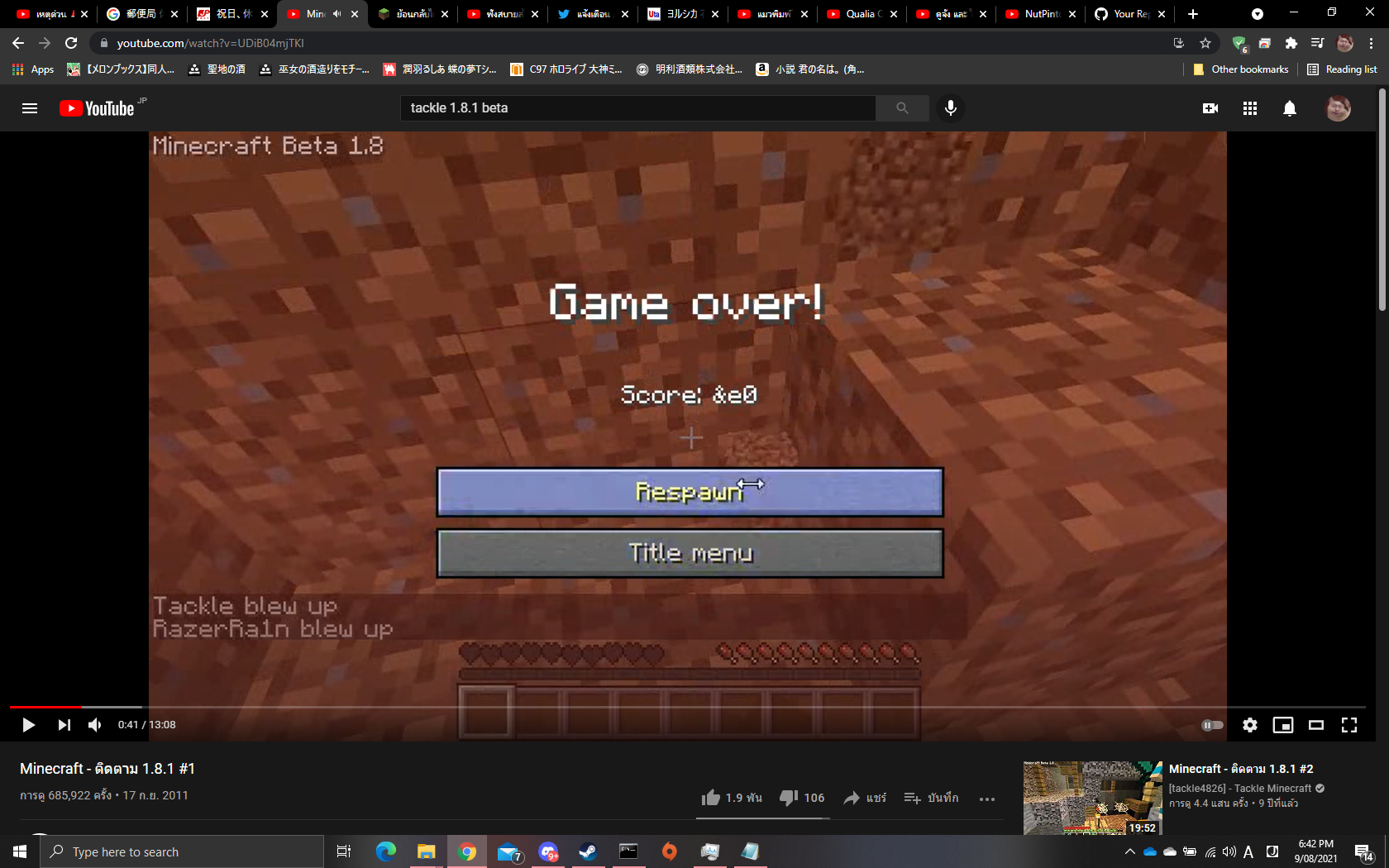Open the YouTube apps grid icon
The image size is (1389, 868).
(1250, 108)
